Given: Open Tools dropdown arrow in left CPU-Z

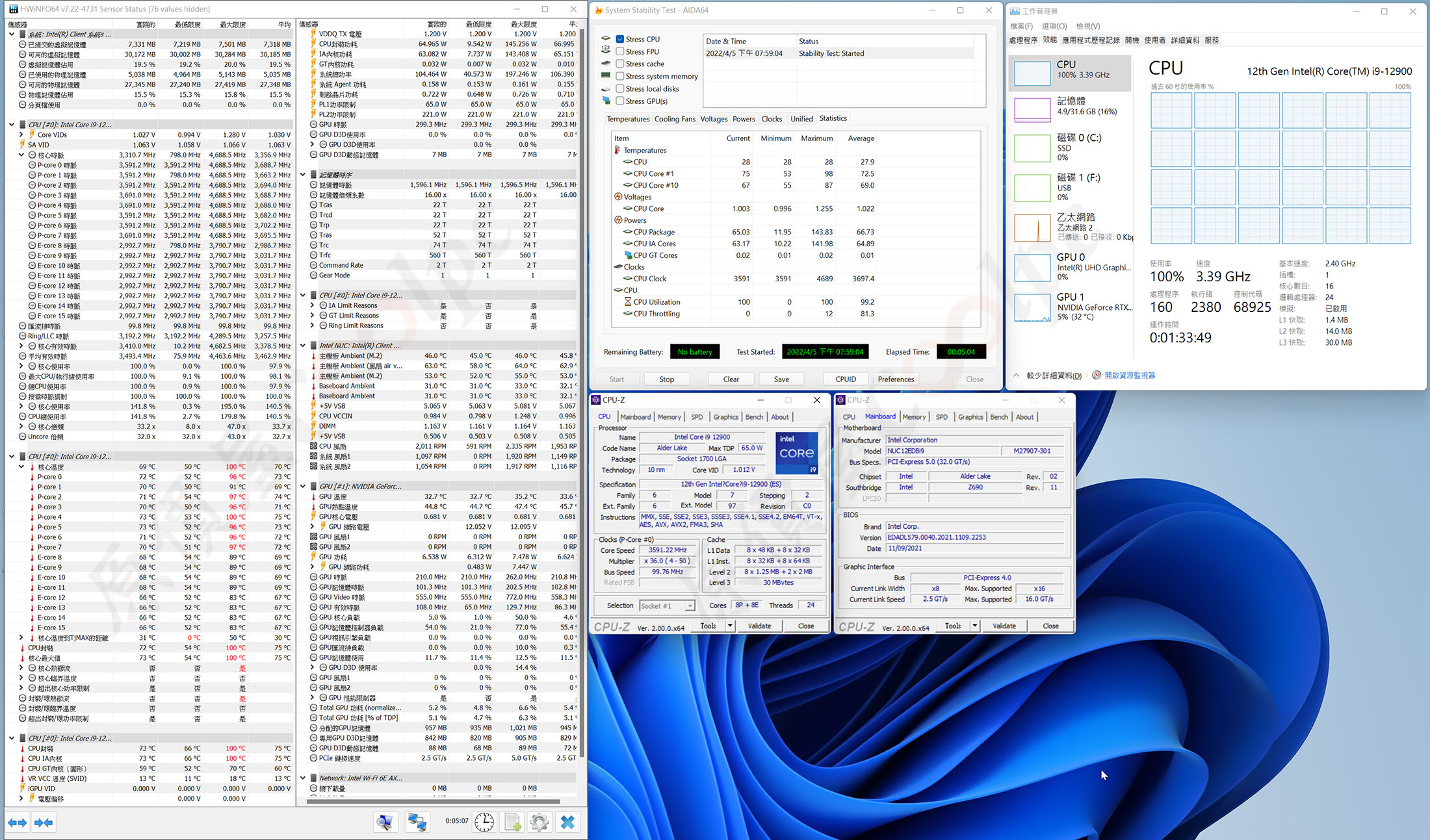Looking at the screenshot, I should click(x=730, y=626).
